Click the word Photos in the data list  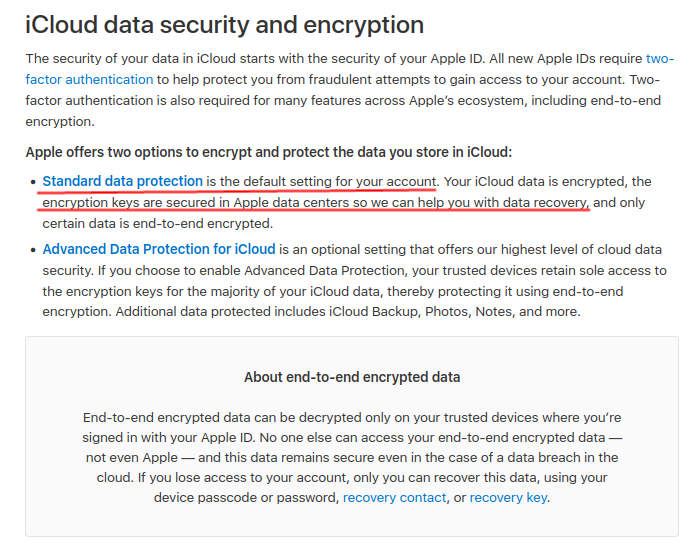pyautogui.click(x=447, y=312)
